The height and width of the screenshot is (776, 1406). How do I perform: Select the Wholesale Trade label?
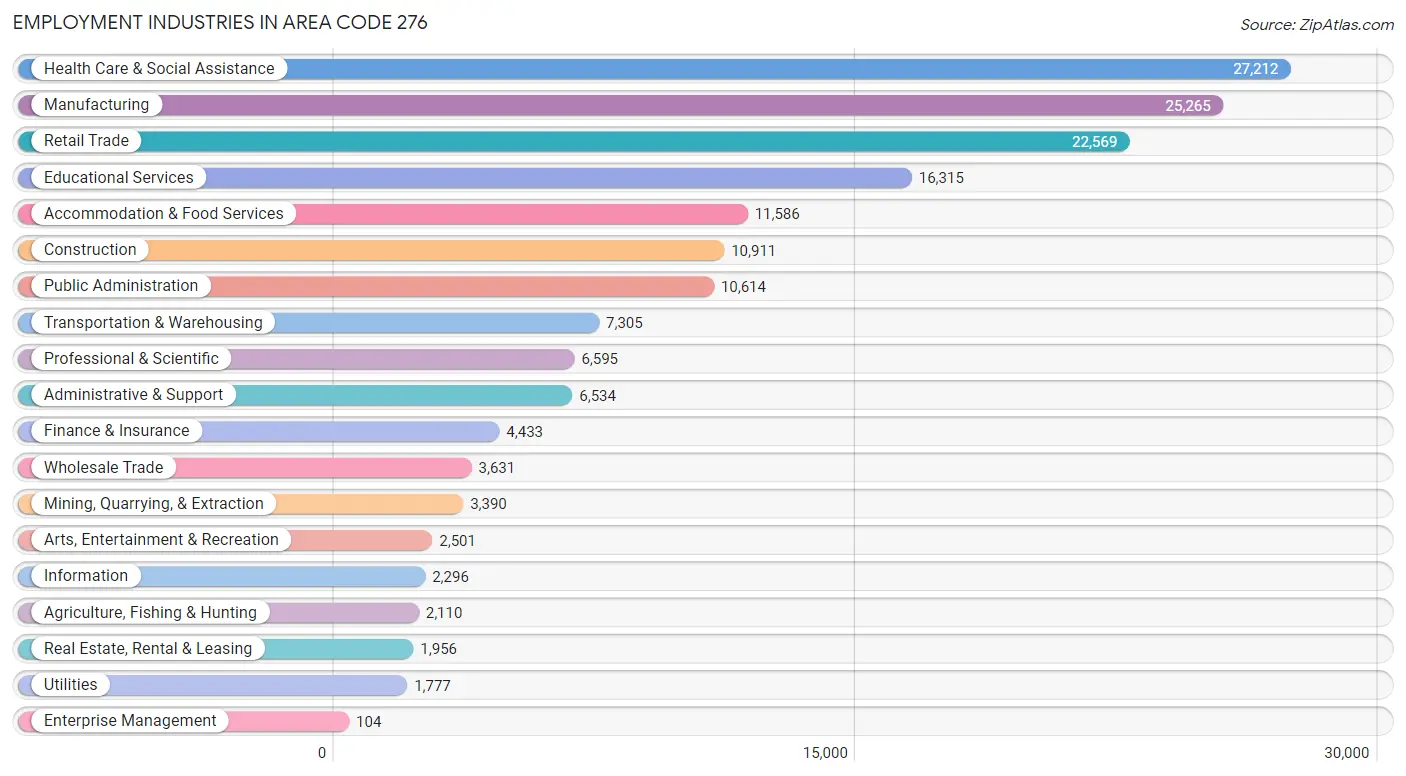(103, 467)
